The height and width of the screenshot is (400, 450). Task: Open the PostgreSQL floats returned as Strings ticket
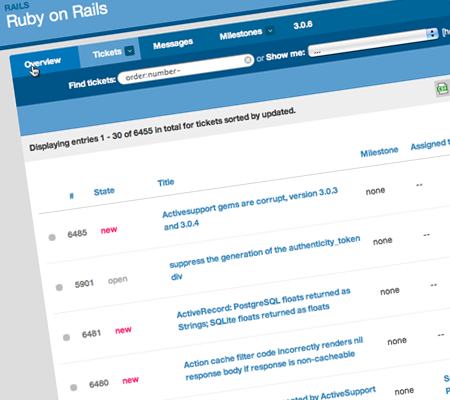coord(263,308)
